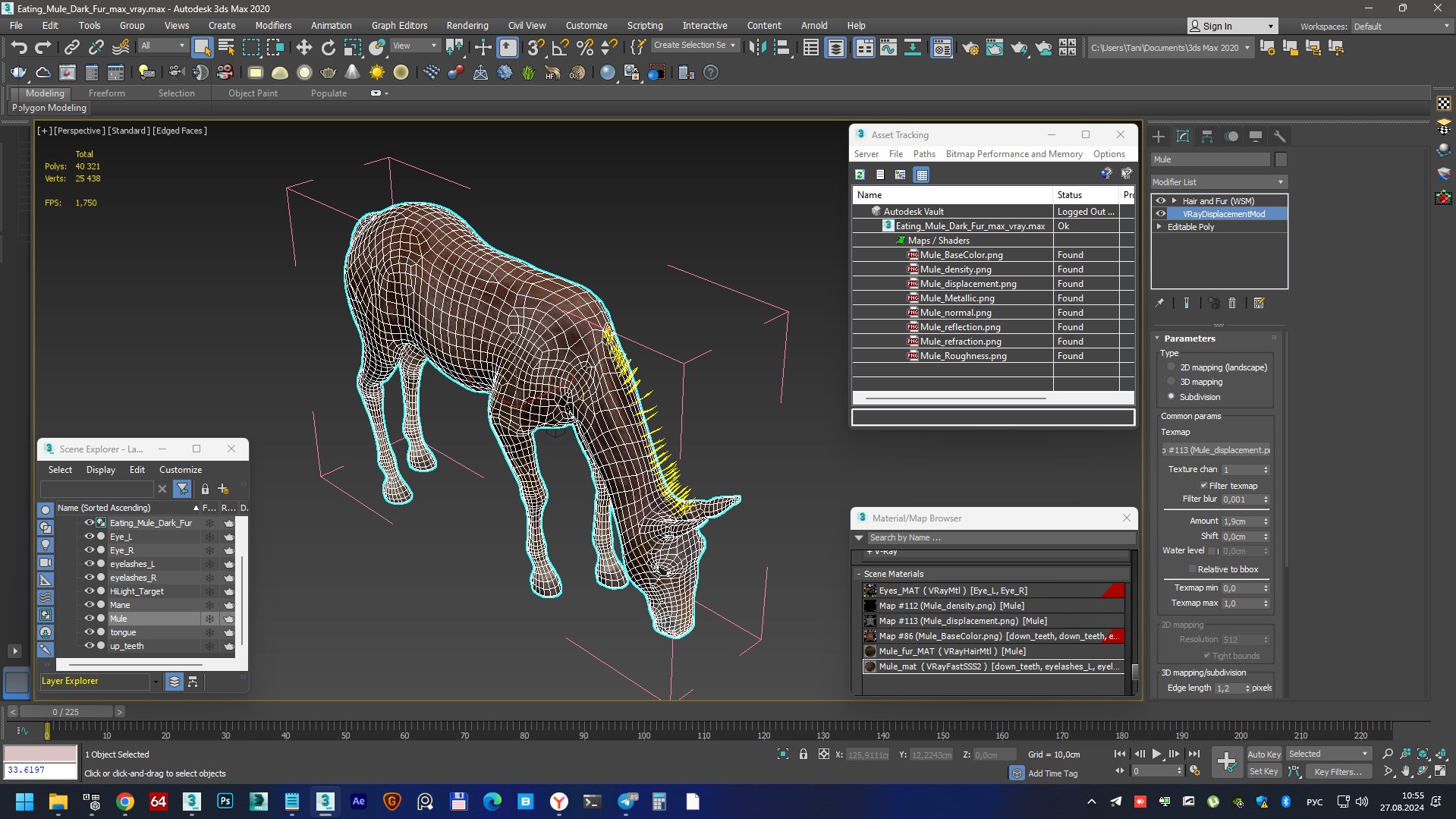Activate the Select Object tool
This screenshot has width=1456, height=819.
(202, 48)
